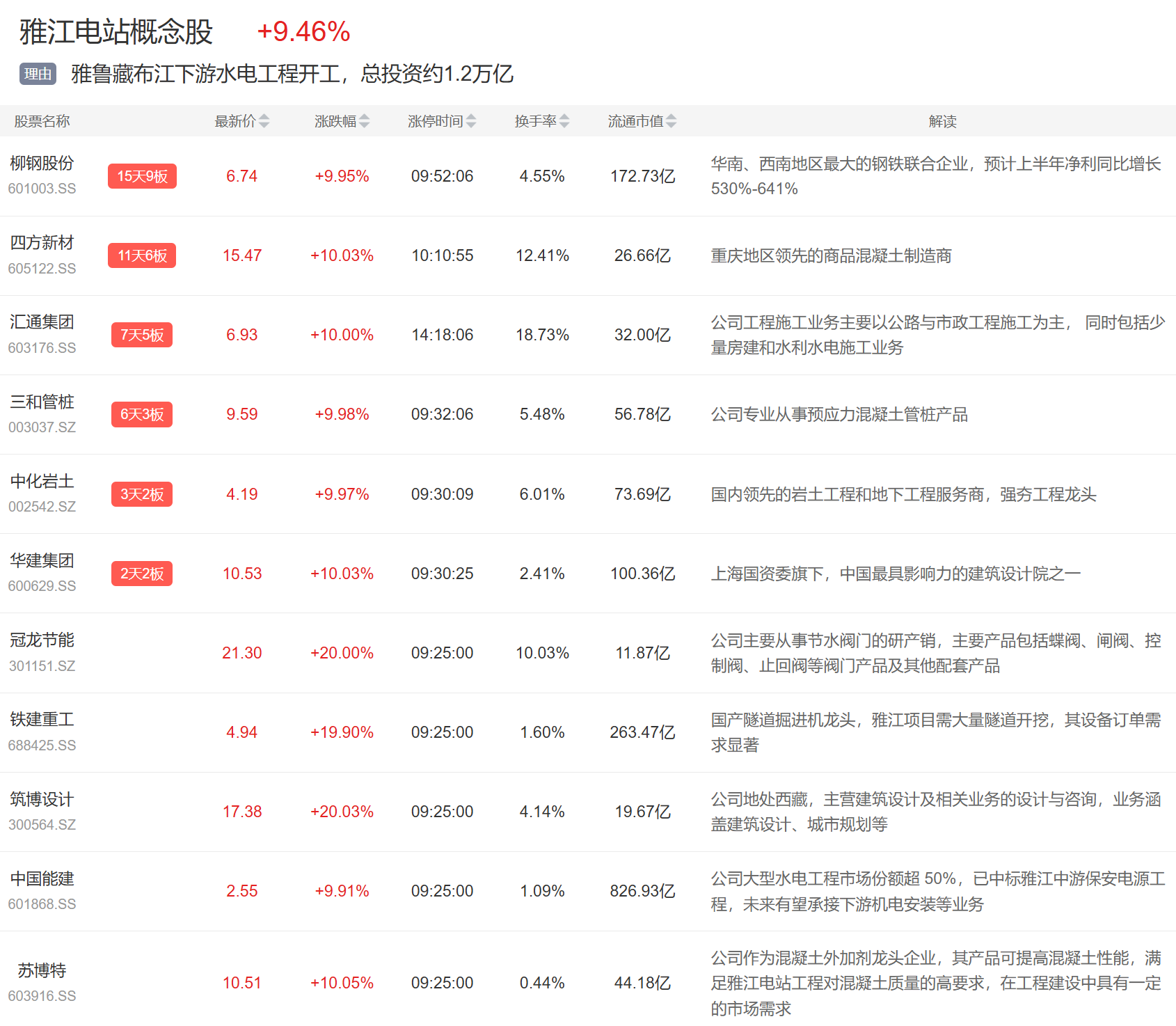The width and height of the screenshot is (1176, 1026).
Task: Sort table by 换手率 arrows
Action: [x=564, y=121]
